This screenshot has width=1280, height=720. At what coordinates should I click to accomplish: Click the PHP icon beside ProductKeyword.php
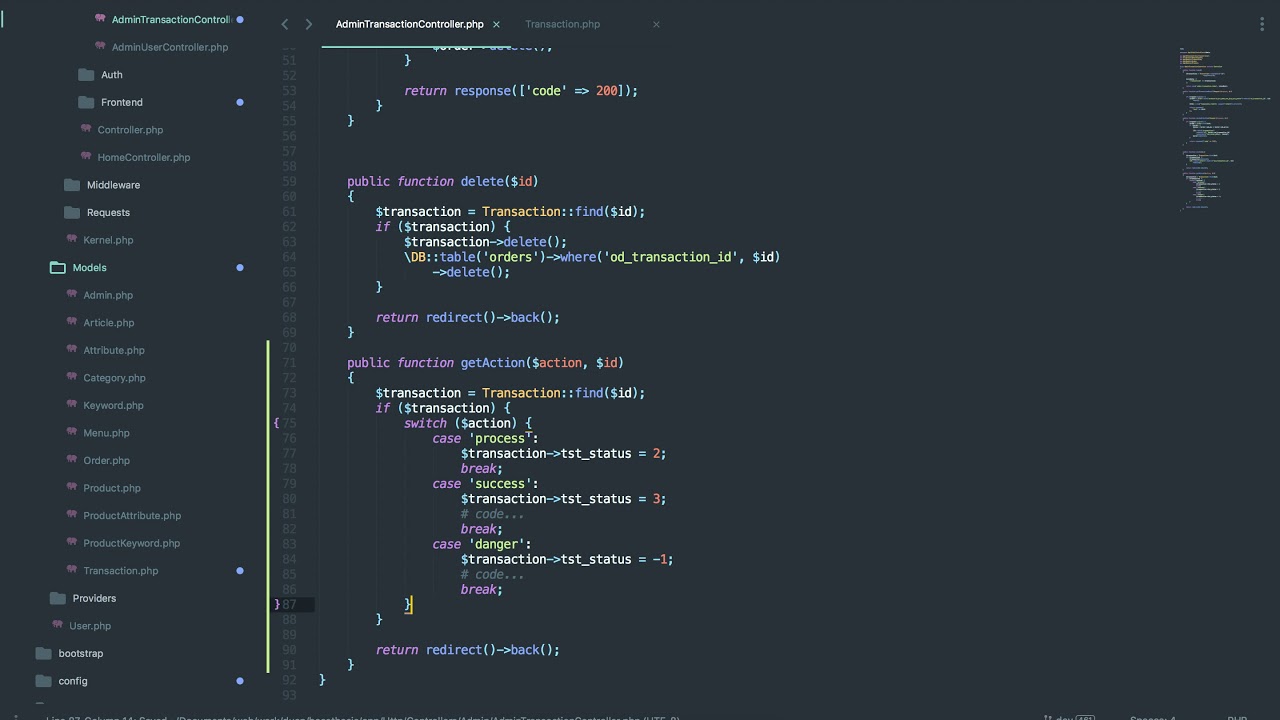click(x=73, y=542)
